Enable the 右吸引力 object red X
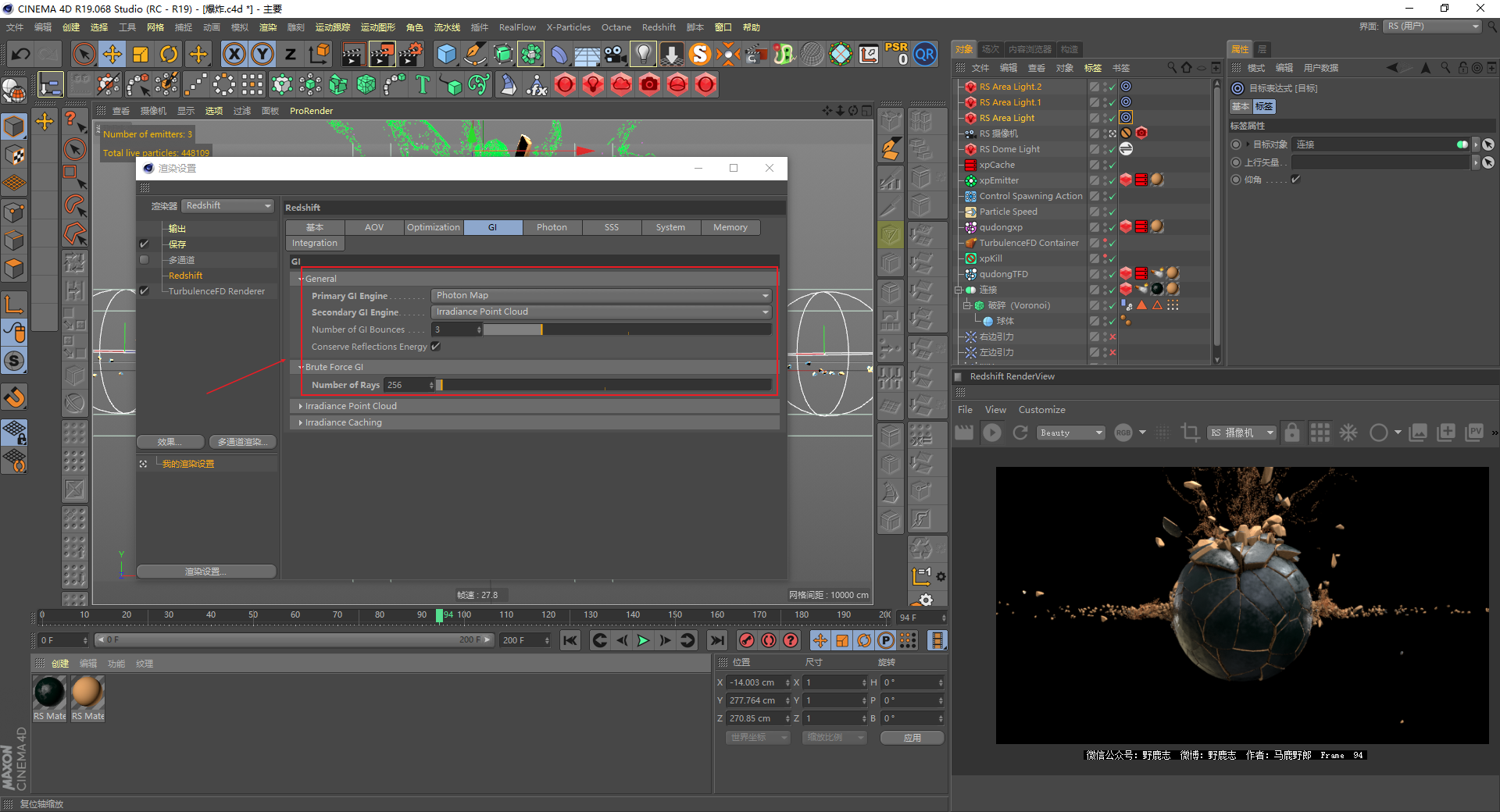1500x812 pixels. click(x=1112, y=337)
